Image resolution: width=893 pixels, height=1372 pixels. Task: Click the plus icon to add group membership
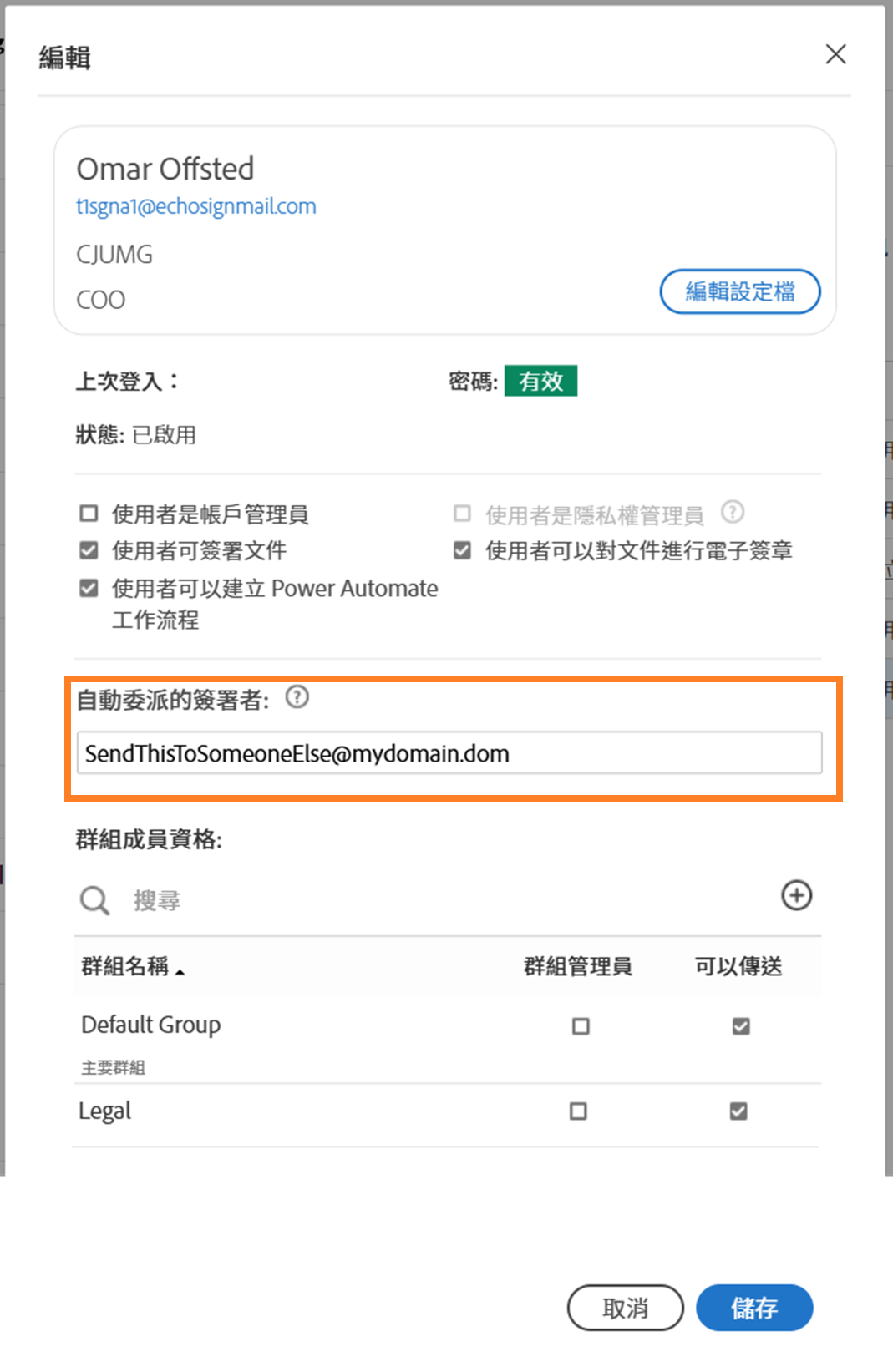(796, 895)
